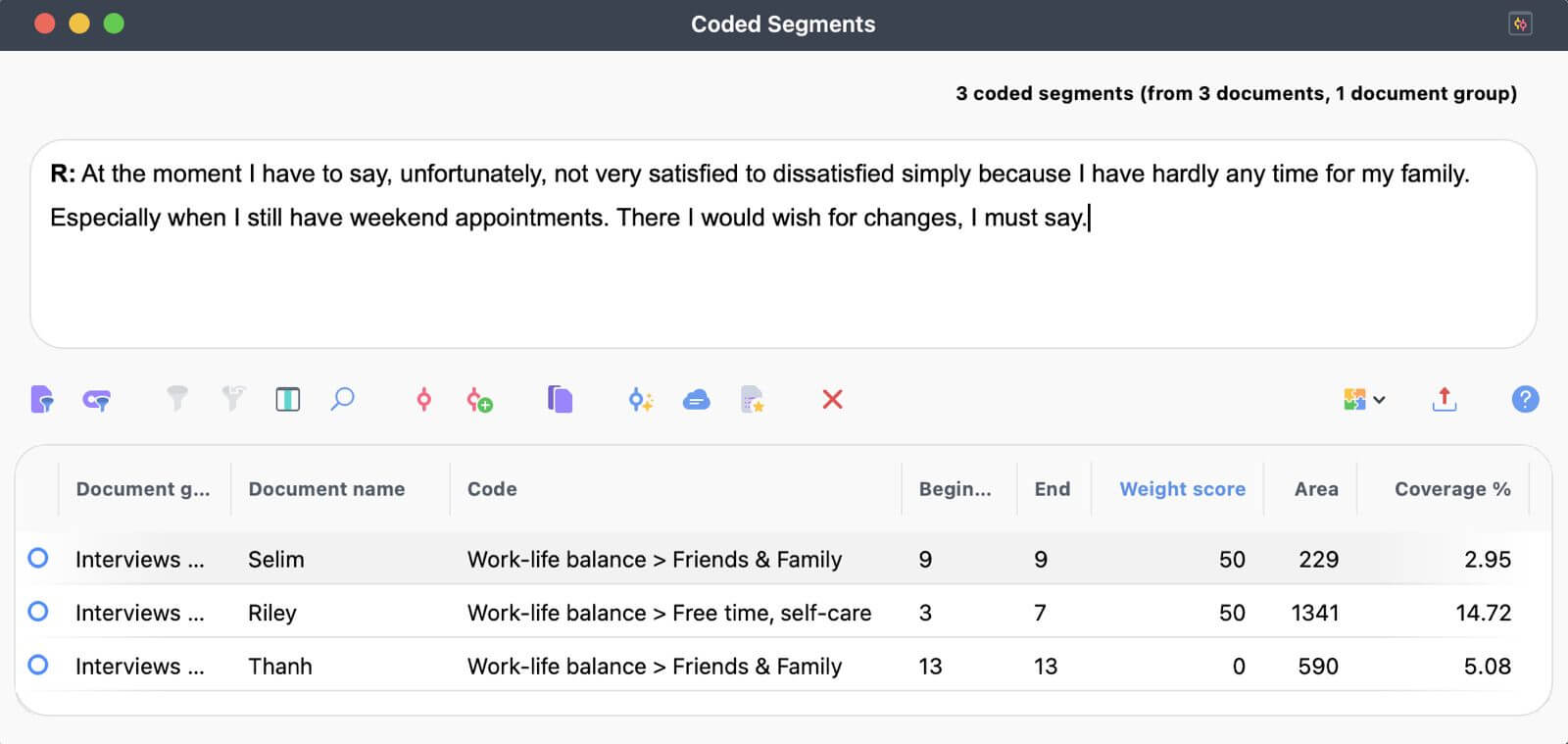Click coverage value 2.95
This screenshot has width=1568, height=744.
(x=1488, y=560)
